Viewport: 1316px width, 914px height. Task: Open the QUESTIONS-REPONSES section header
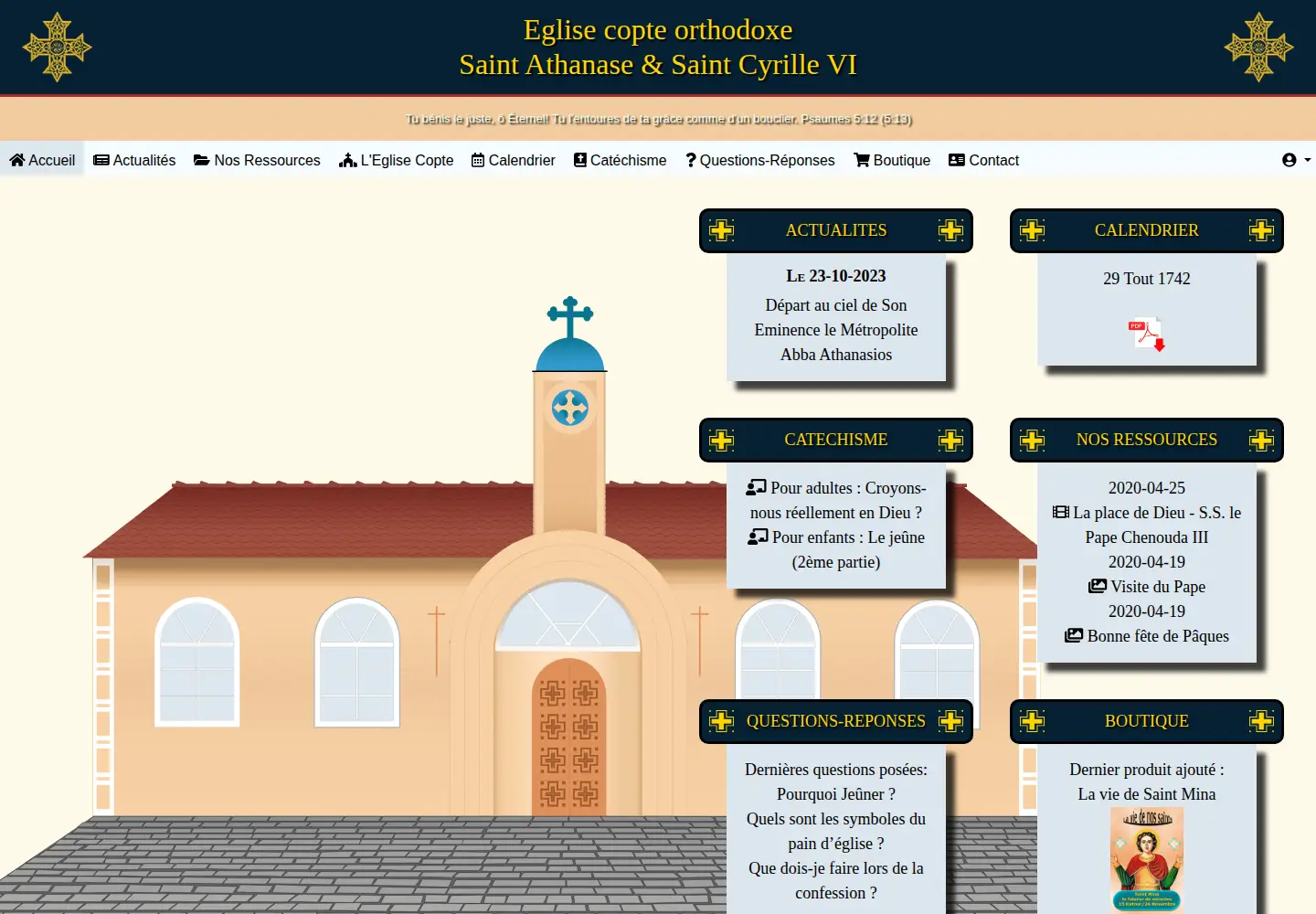coord(836,721)
